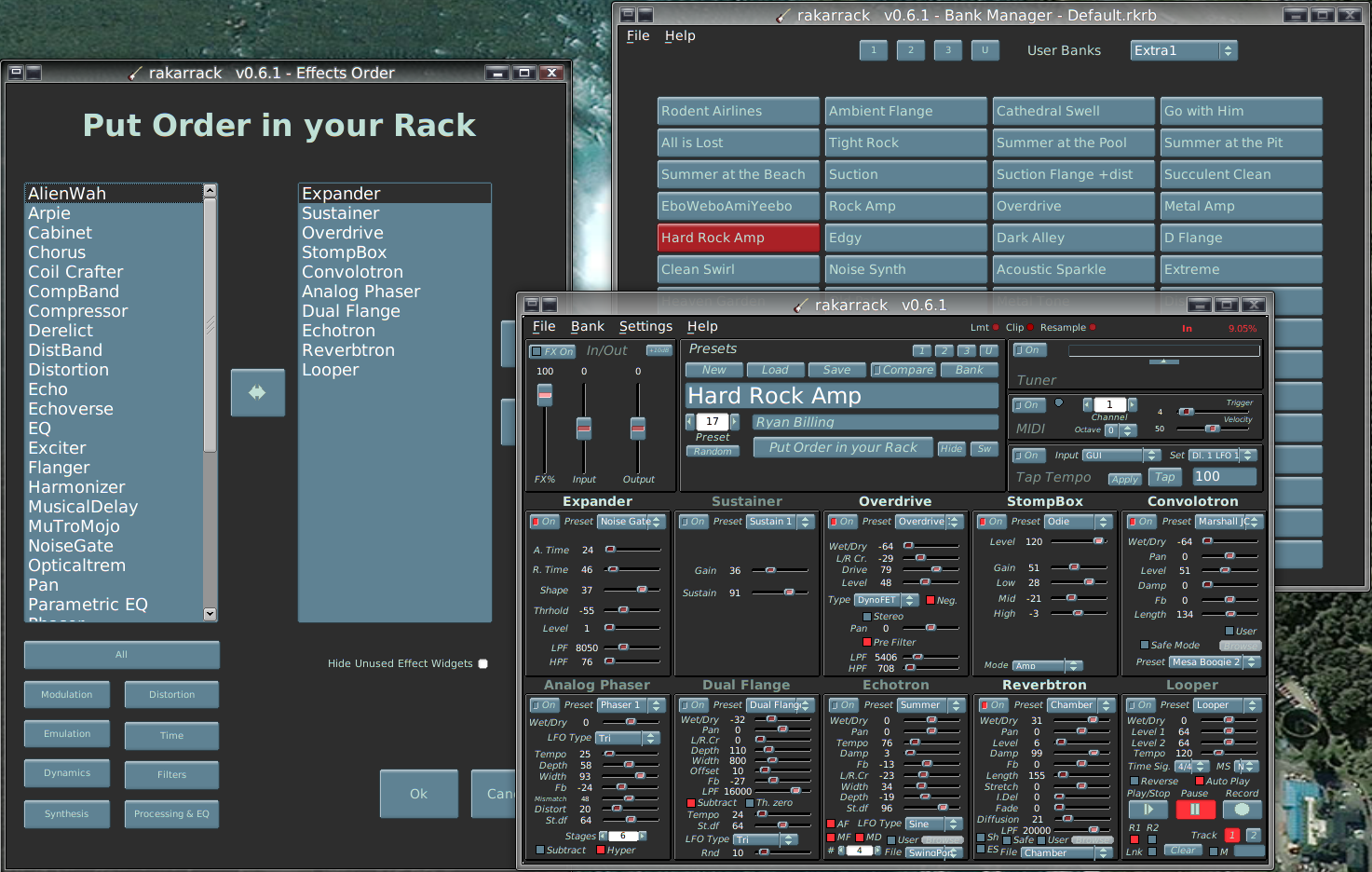Open Help menu in Bank Manager
The height and width of the screenshot is (872, 1372).
coord(680,35)
